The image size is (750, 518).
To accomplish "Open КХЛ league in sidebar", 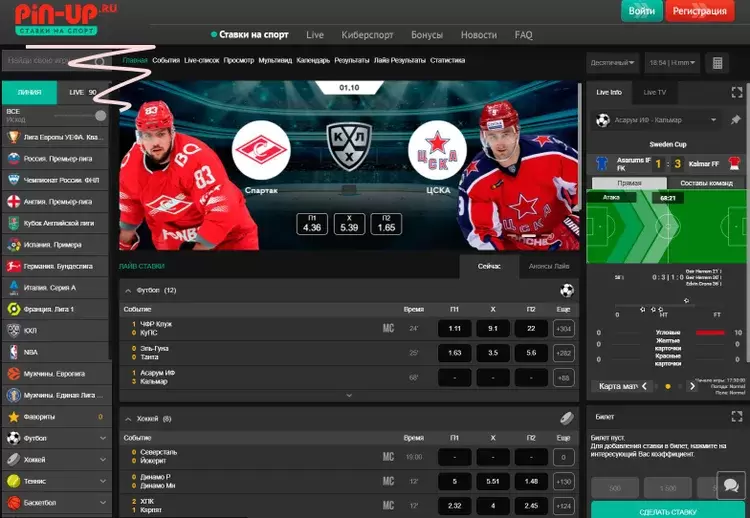I will coord(55,331).
